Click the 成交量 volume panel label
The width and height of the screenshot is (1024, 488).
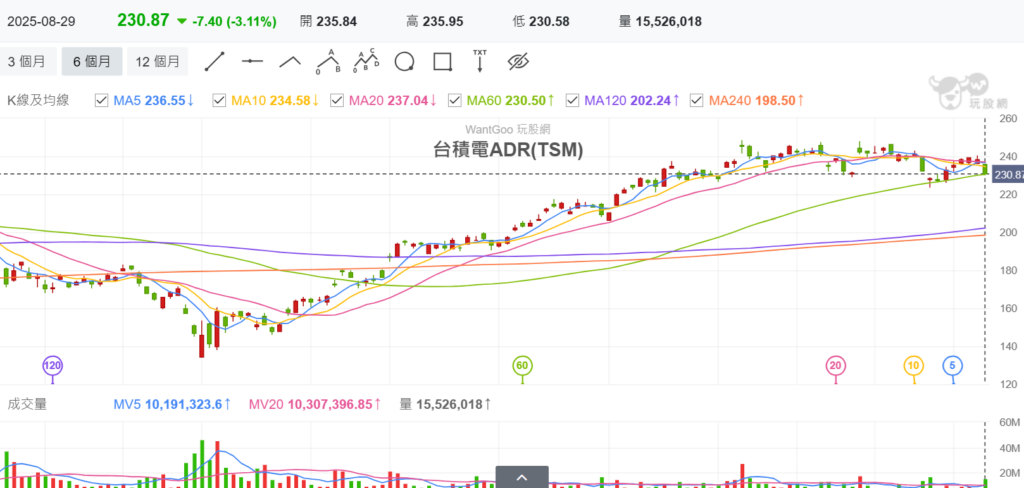coord(27,404)
